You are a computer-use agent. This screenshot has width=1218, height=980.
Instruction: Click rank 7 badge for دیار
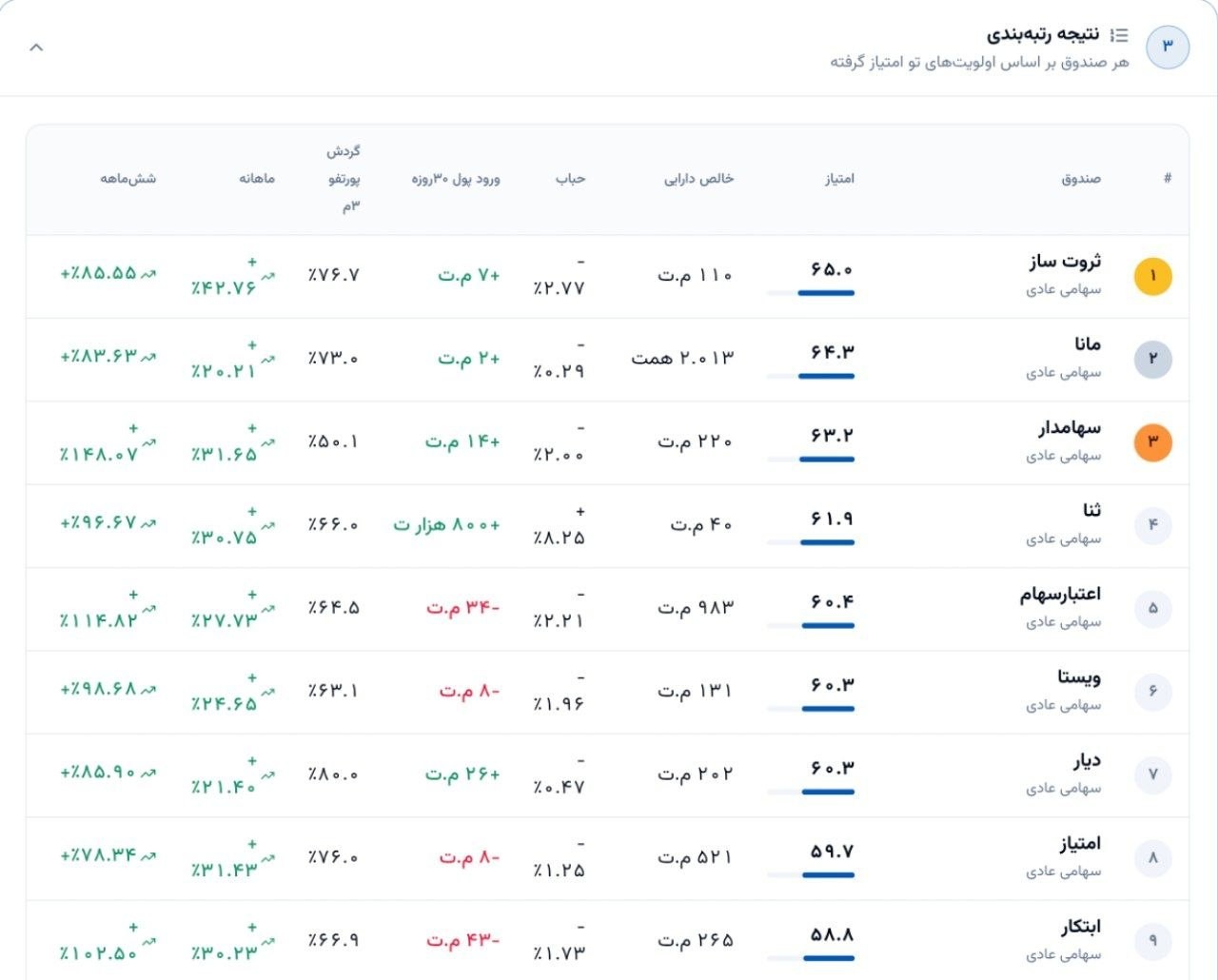pos(1152,774)
